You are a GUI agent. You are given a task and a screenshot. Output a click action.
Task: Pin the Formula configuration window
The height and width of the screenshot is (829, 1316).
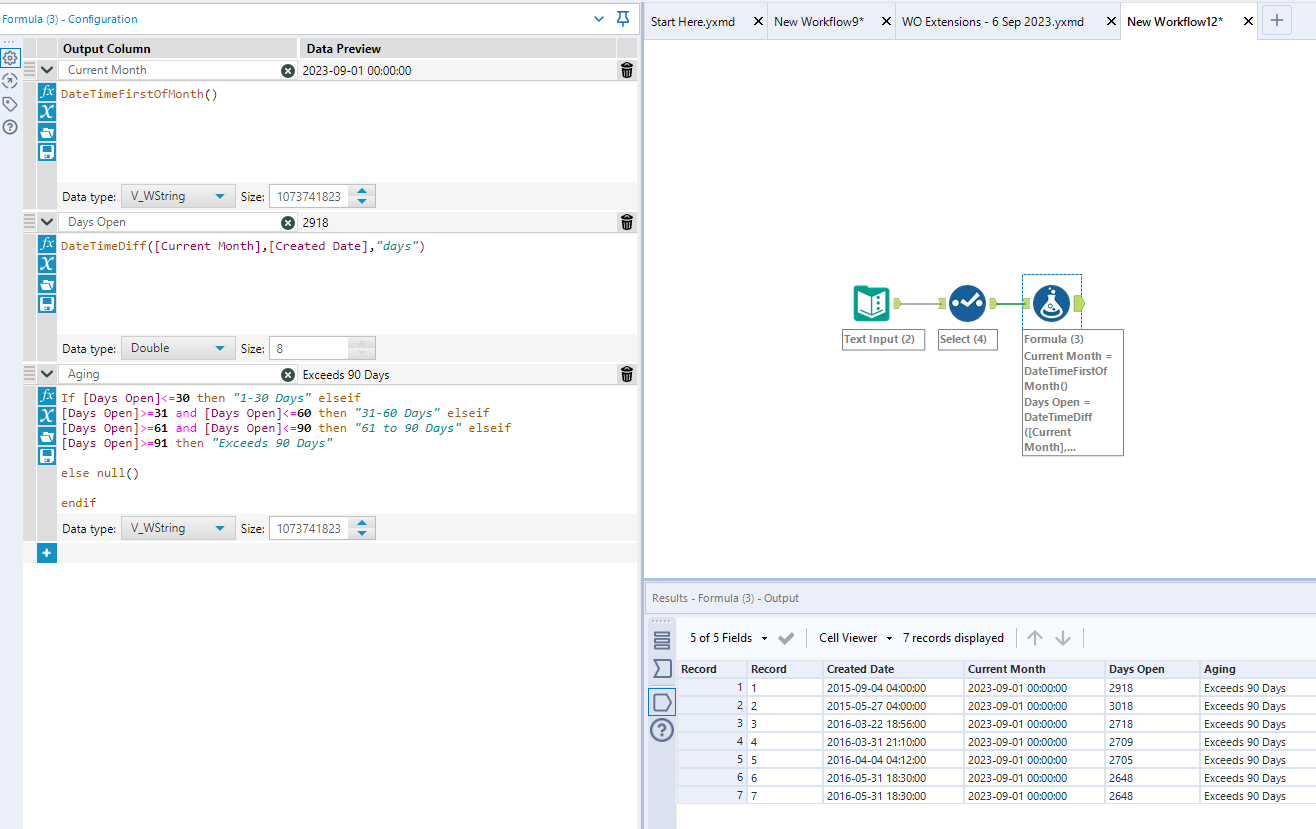coord(621,19)
